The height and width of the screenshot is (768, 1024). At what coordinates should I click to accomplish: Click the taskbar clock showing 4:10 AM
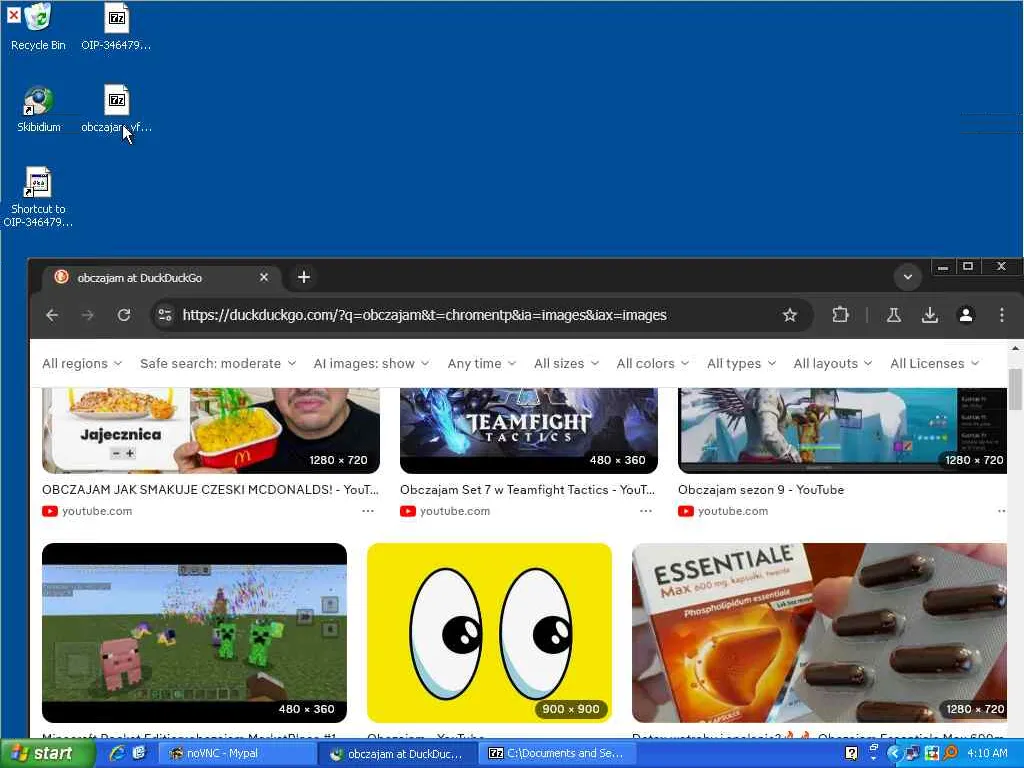(x=987, y=754)
